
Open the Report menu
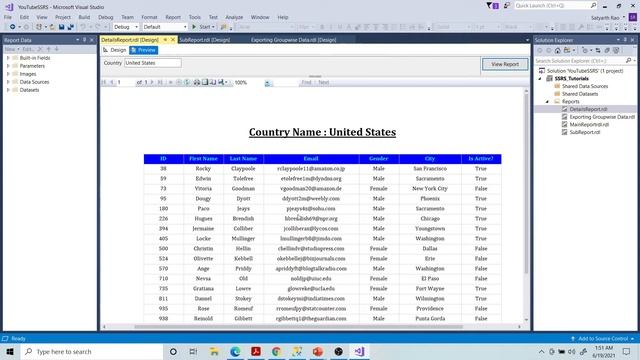click(x=173, y=17)
